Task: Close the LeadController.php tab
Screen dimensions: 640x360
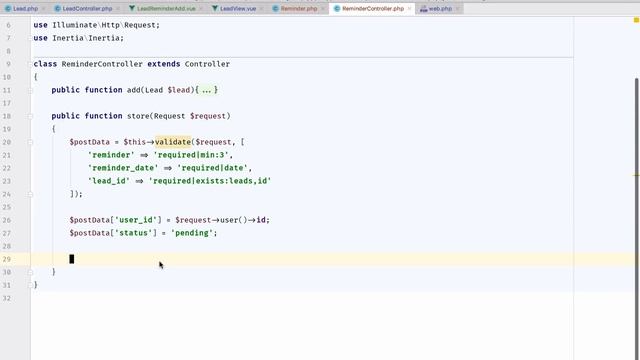Action: 118,9
